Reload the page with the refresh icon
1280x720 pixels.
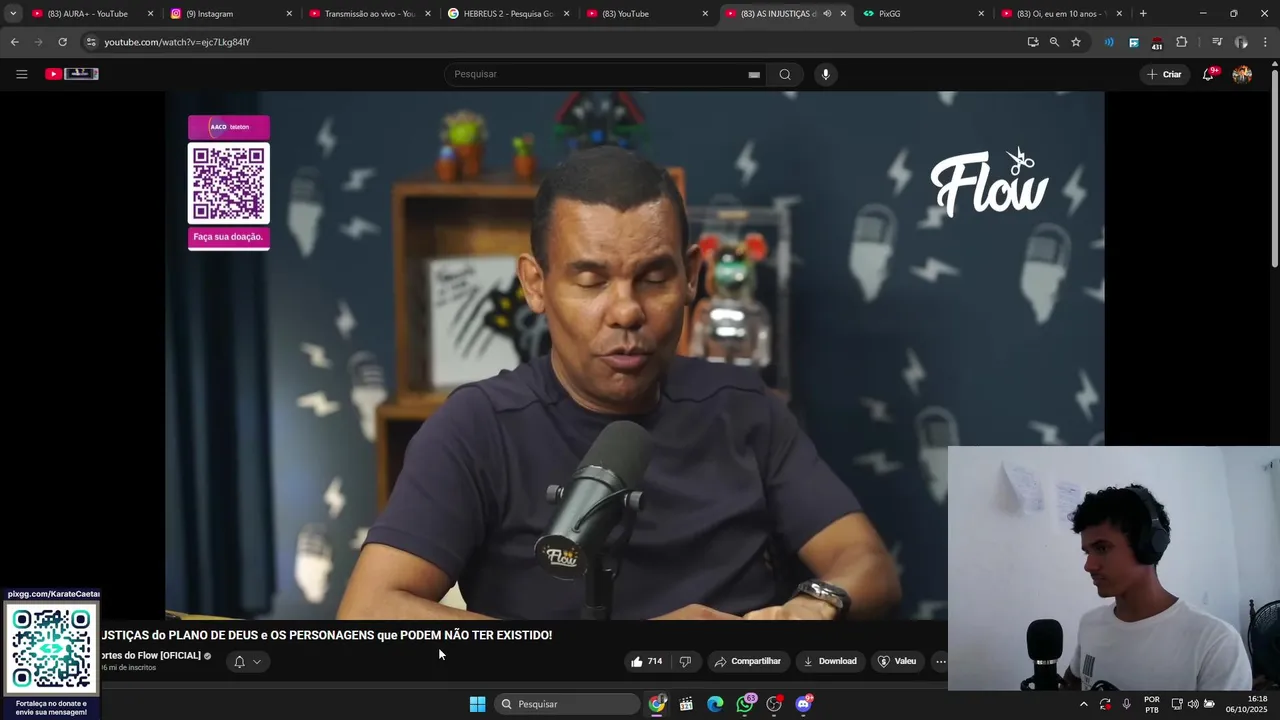(62, 42)
